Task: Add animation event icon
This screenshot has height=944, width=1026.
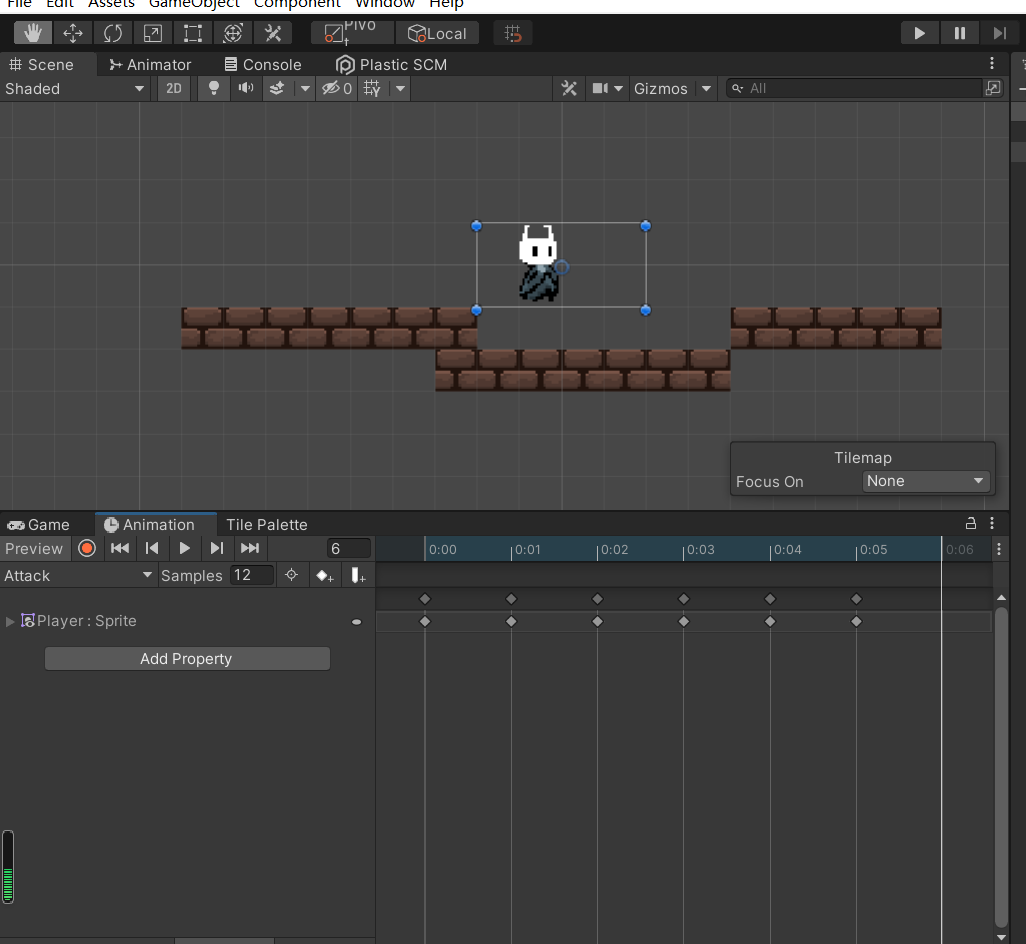Action: (x=357, y=576)
